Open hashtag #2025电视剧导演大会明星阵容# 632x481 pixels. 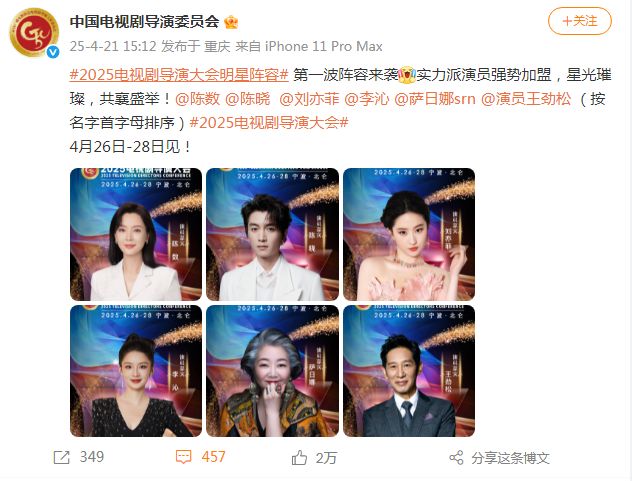point(179,75)
